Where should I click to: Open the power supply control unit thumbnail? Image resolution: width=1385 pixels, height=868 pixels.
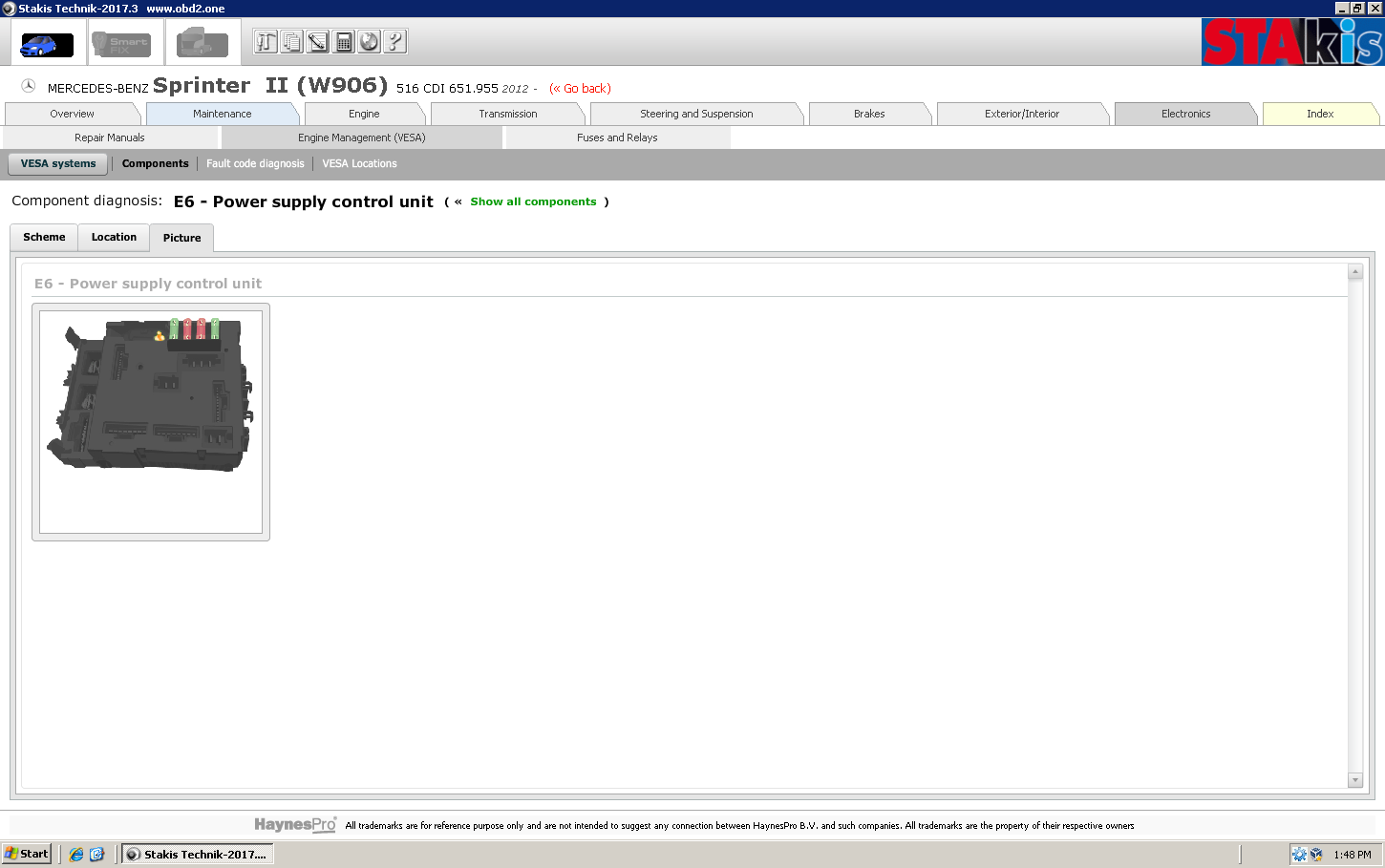point(151,421)
